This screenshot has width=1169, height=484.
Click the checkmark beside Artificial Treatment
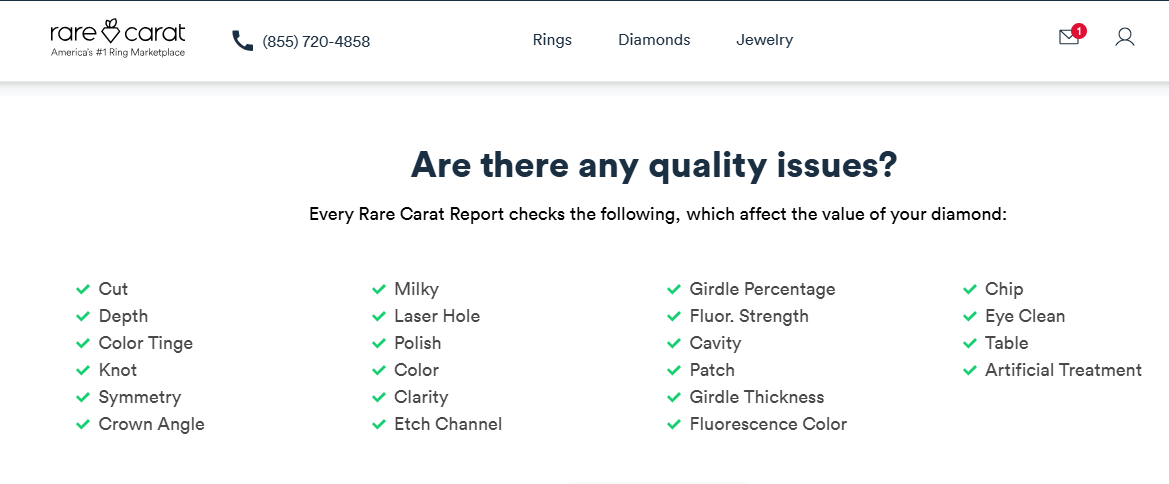(969, 370)
